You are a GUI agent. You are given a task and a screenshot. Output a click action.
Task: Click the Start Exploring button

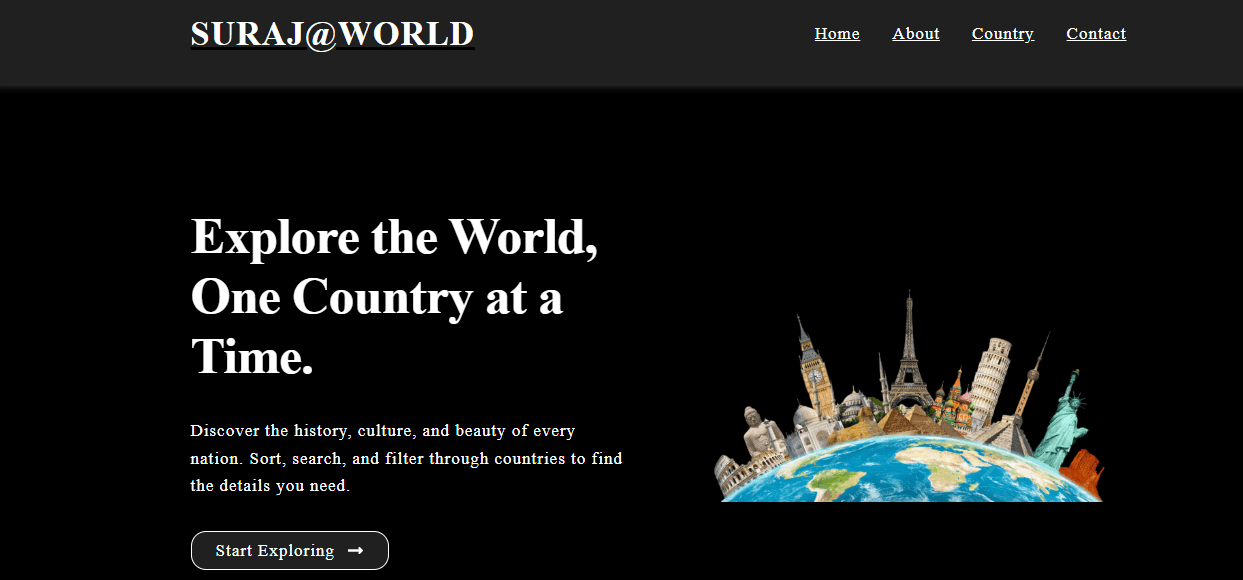coord(289,550)
